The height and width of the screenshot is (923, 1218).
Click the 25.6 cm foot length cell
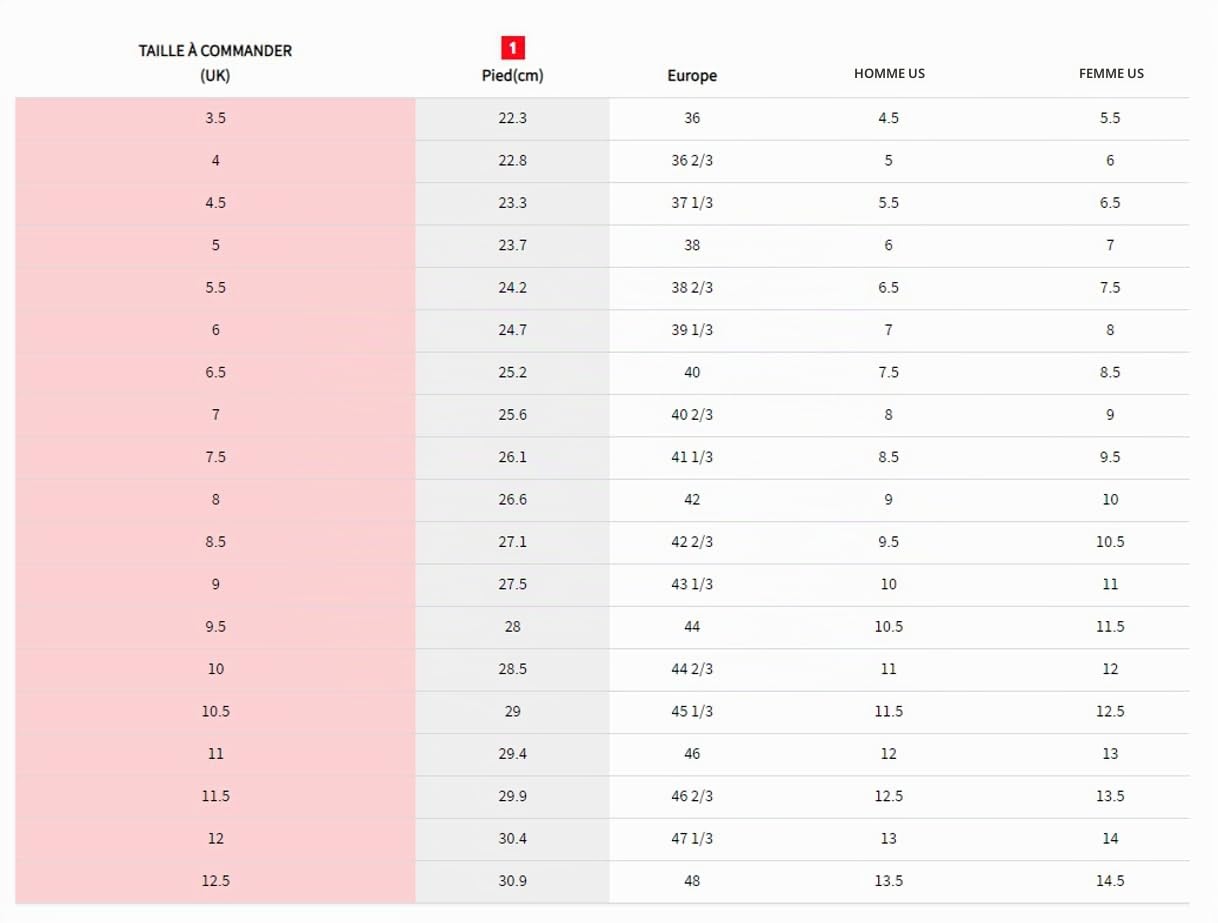click(512, 415)
